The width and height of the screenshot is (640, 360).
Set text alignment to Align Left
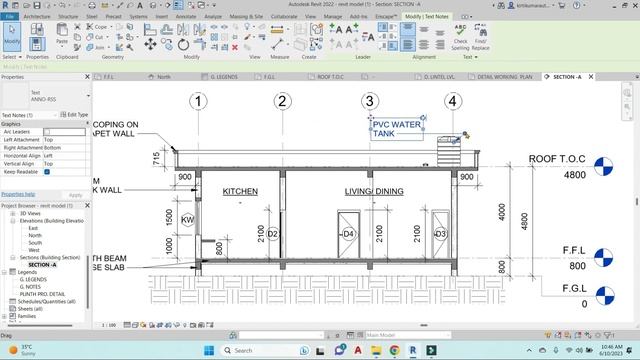408,44
